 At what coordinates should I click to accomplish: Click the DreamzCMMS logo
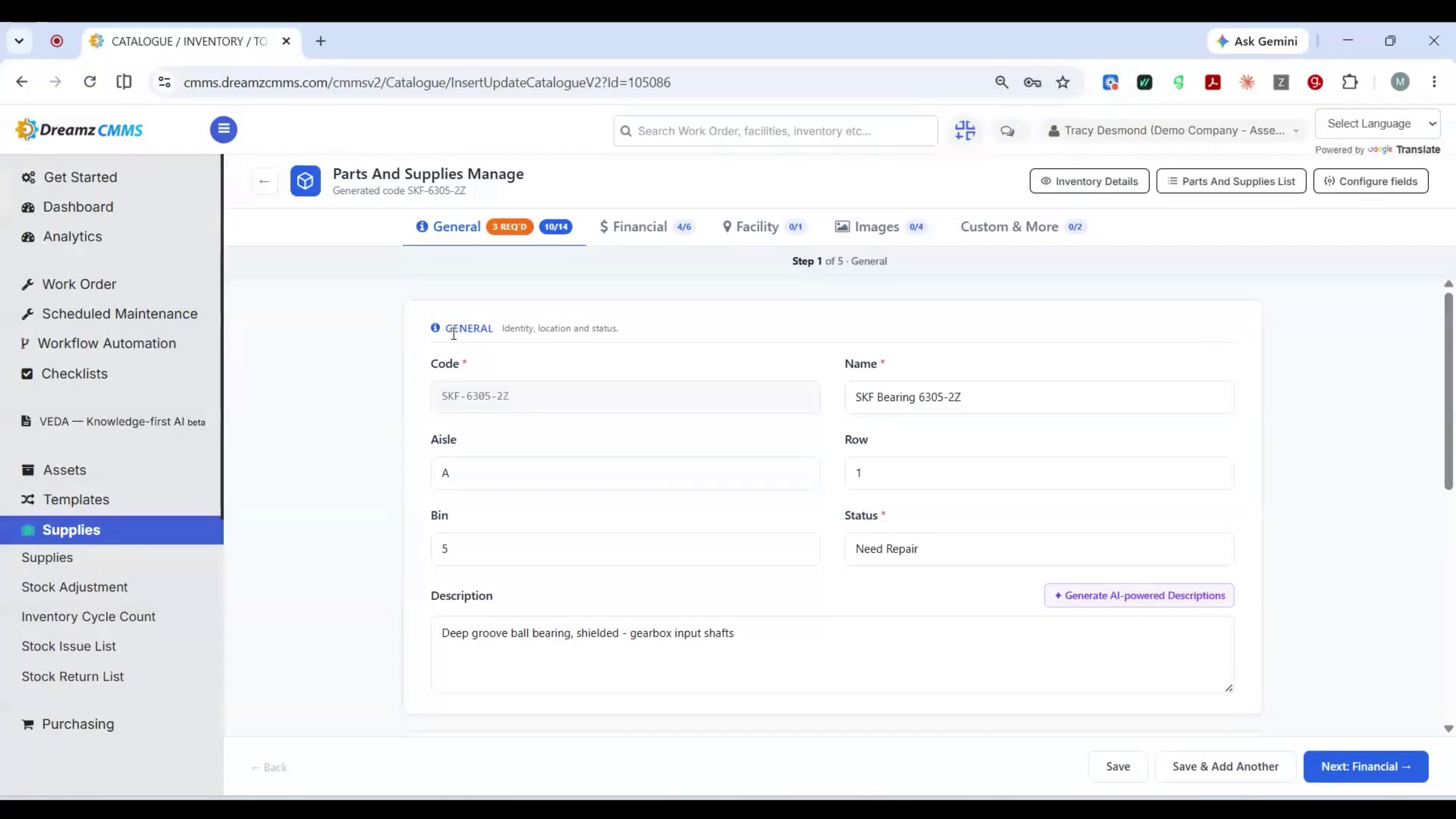[79, 130]
